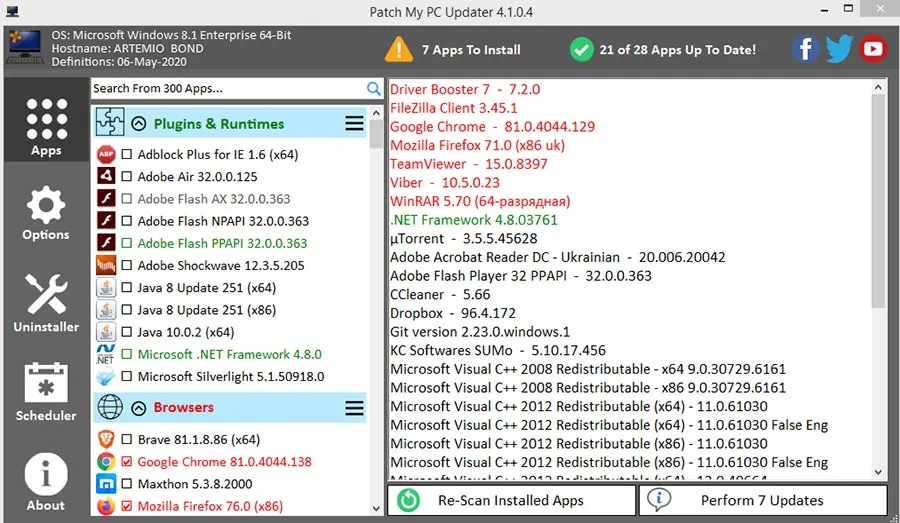Screen dimensions: 900x523
Task: Click app list scrollbar thumb
Action: coord(376,134)
